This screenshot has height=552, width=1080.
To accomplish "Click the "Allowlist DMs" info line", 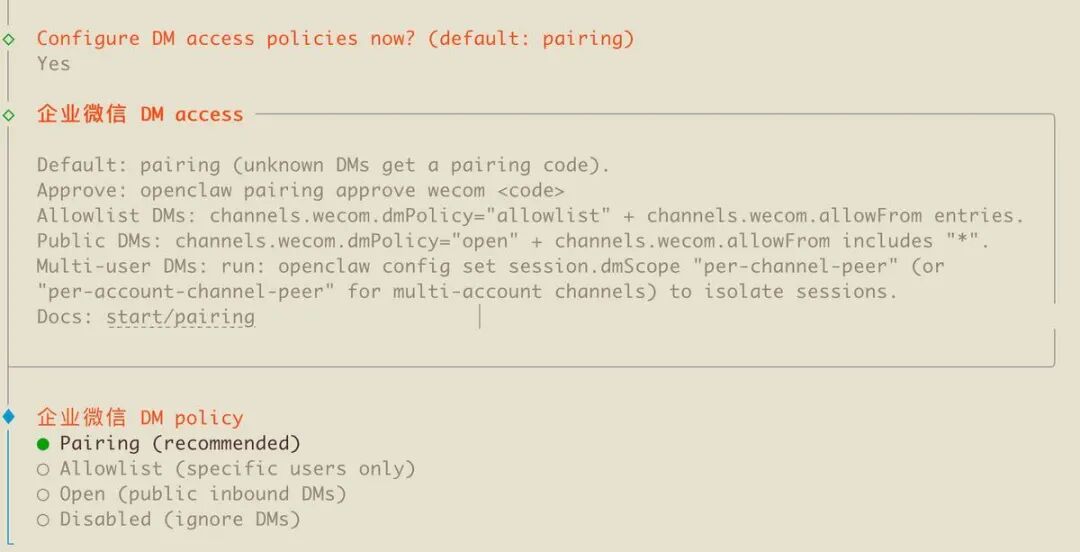I will [530, 215].
